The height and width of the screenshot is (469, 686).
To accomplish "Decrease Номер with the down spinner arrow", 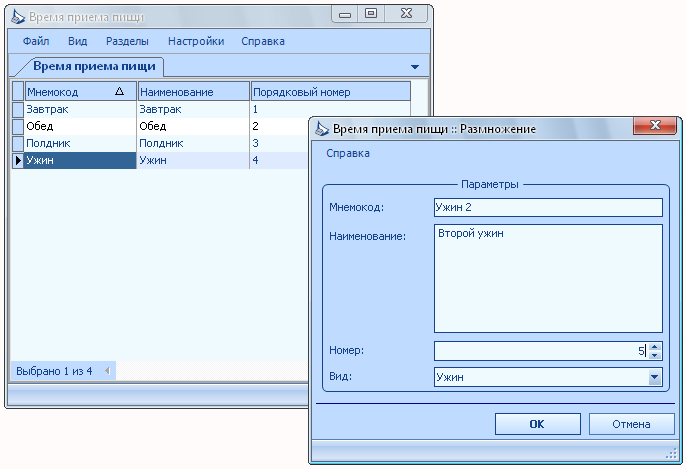I will 654,355.
